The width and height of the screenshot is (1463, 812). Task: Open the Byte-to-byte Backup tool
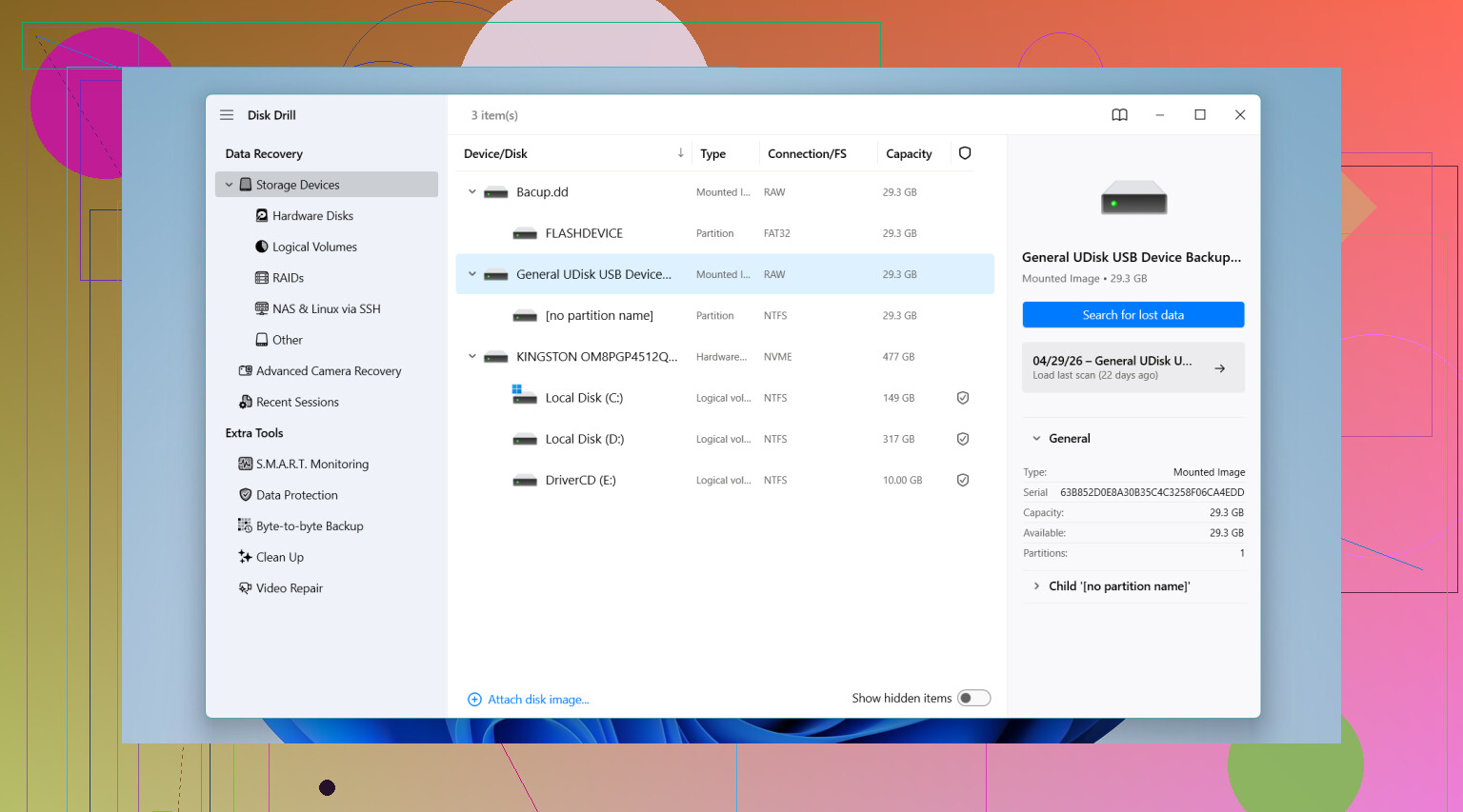(310, 525)
